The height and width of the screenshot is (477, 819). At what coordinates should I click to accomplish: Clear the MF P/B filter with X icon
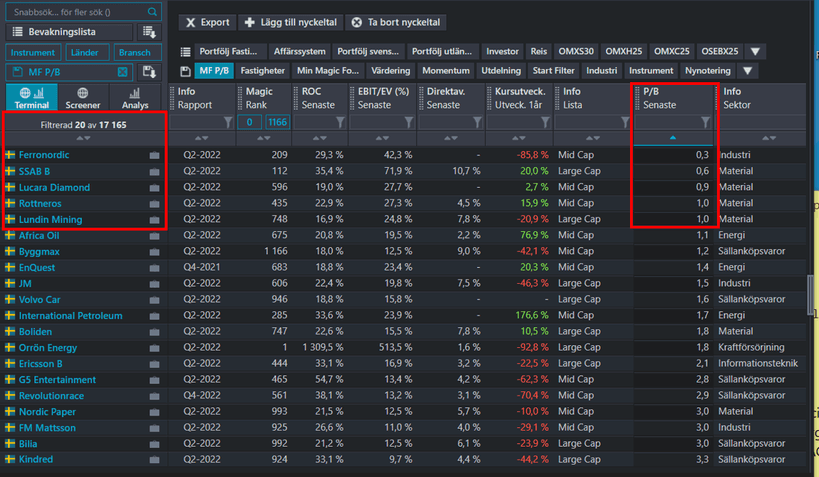coord(123,72)
